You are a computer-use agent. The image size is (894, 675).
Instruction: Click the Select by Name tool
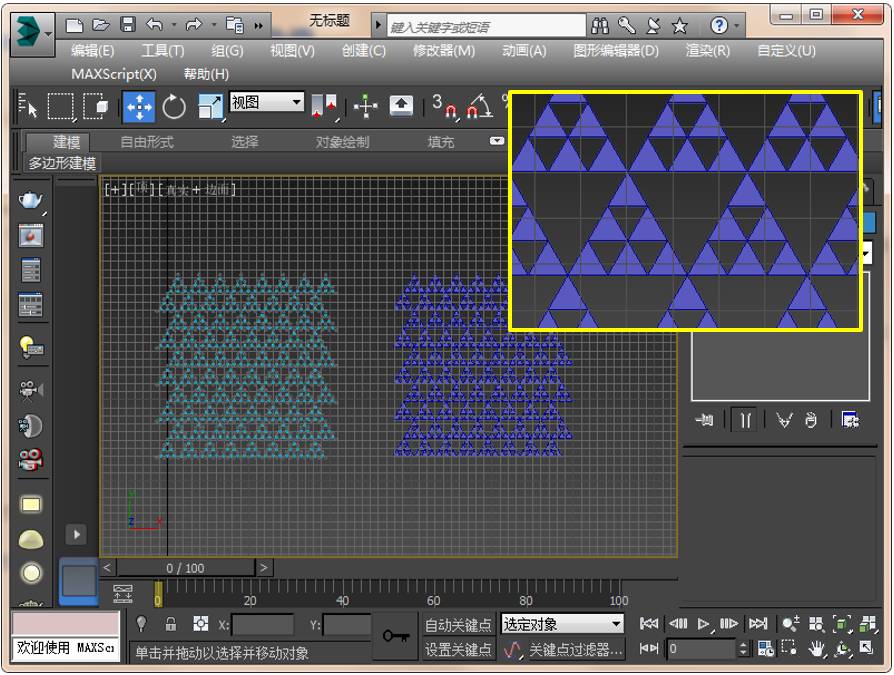click(27, 106)
